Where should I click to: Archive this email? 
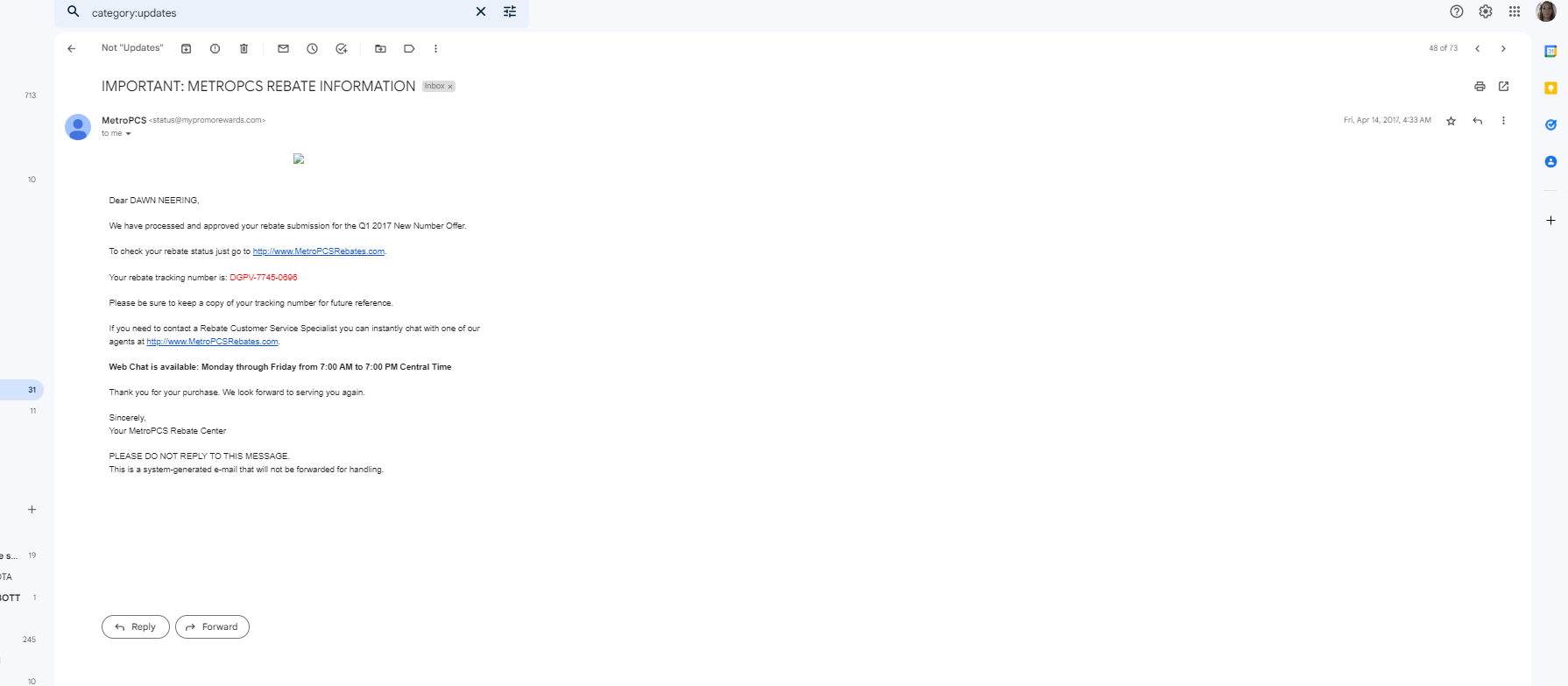point(187,49)
